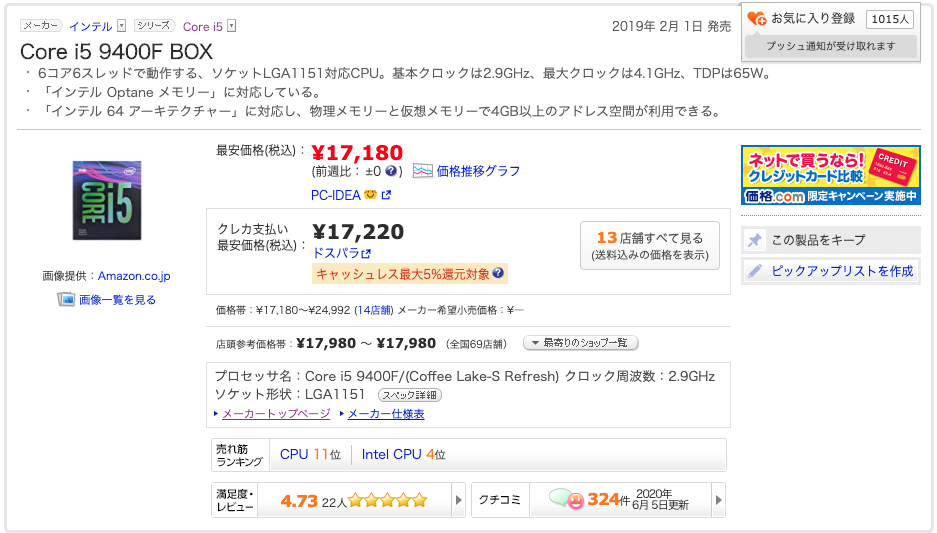Click the price trend graph icon

point(423,171)
